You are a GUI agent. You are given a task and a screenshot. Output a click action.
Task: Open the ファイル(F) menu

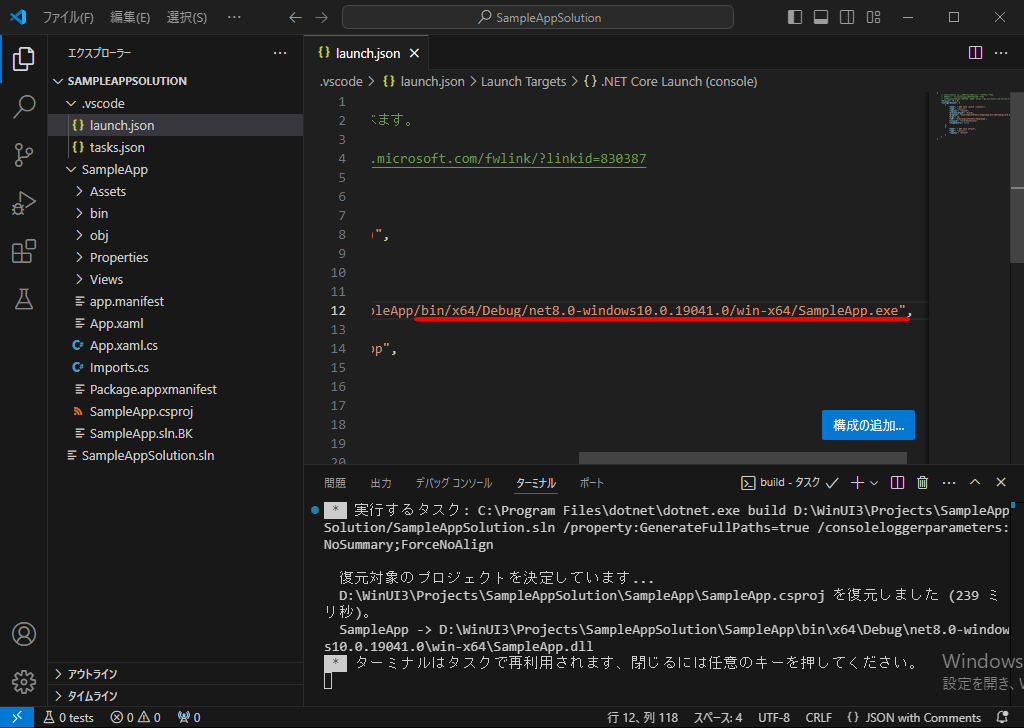[68, 18]
